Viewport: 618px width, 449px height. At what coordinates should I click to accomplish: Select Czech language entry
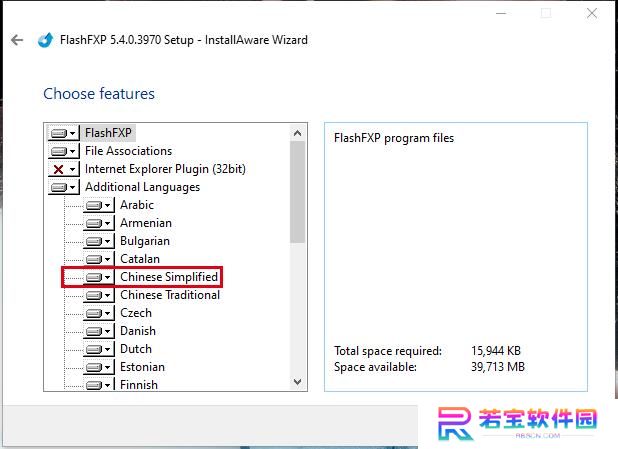136,313
